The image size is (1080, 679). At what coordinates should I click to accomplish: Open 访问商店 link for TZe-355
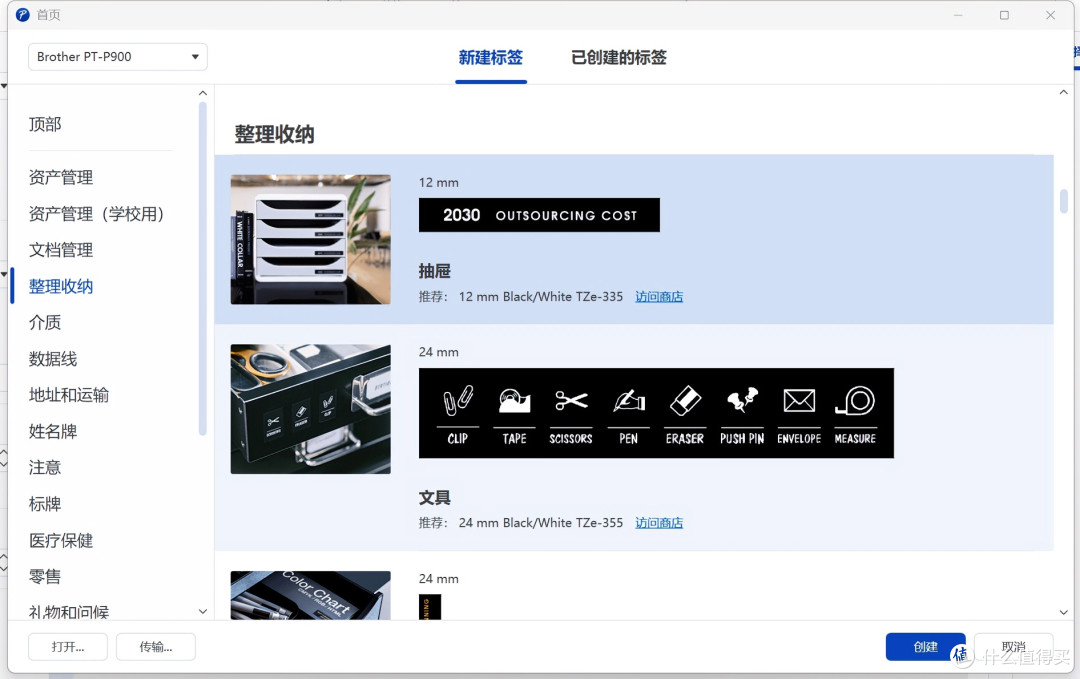coord(659,523)
